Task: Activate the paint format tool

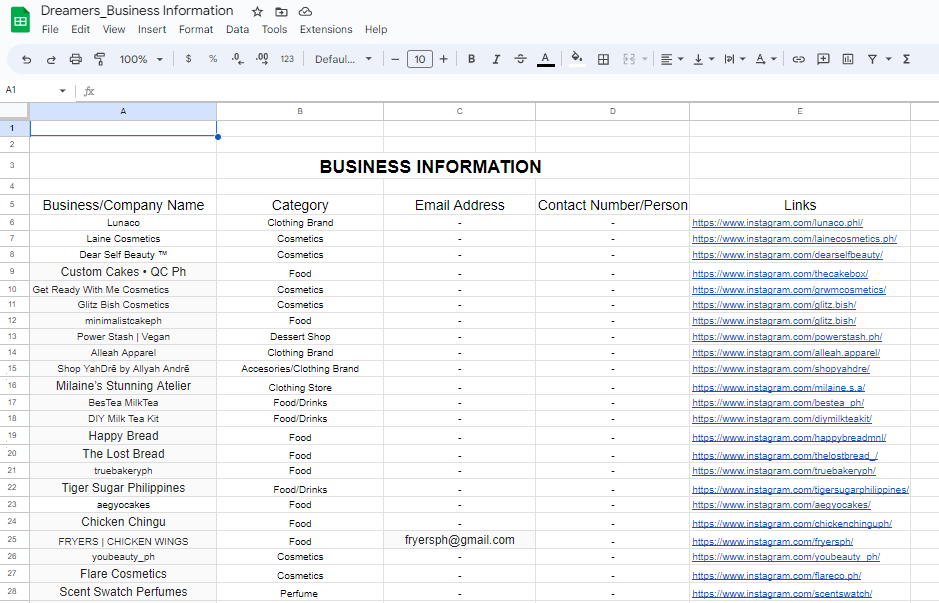Action: point(99,59)
